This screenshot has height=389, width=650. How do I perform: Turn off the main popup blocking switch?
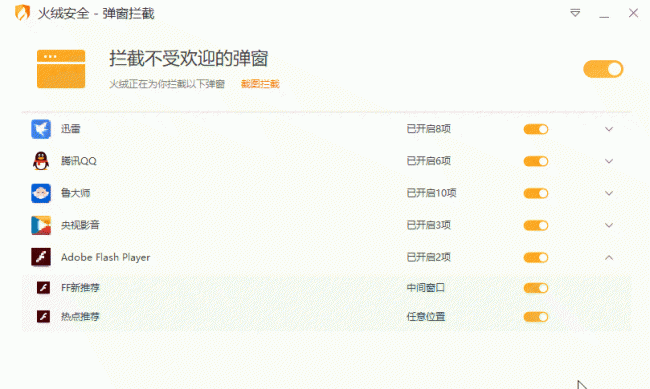[x=603, y=69]
